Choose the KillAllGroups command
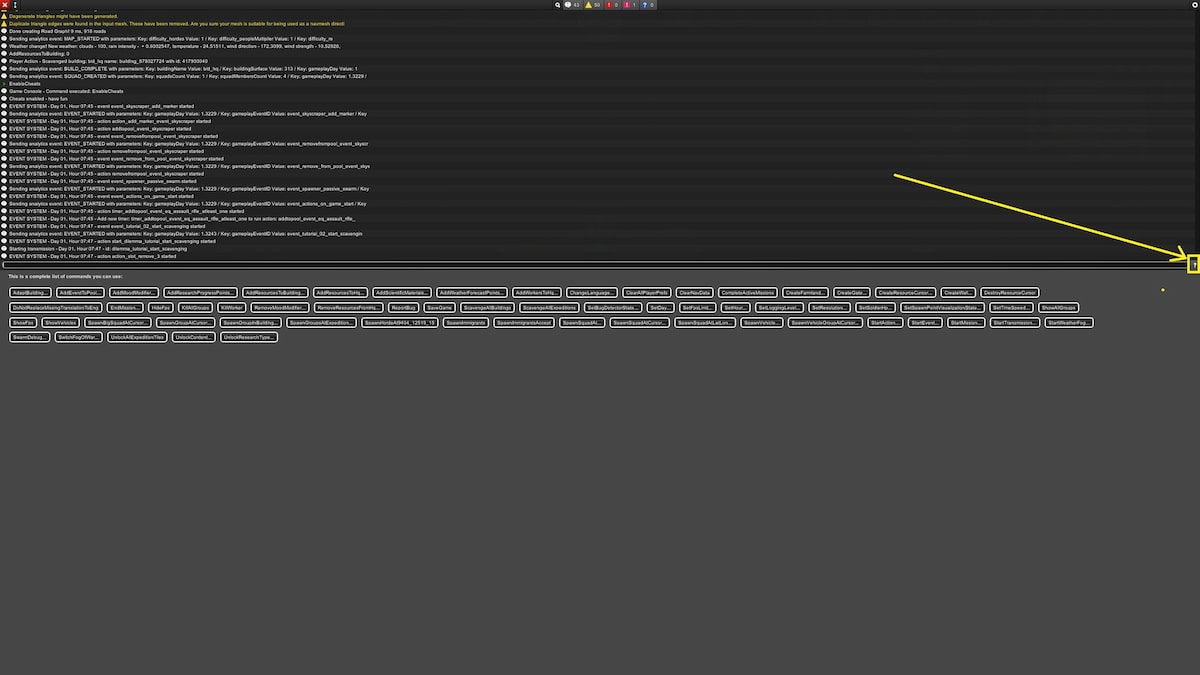 [194, 308]
